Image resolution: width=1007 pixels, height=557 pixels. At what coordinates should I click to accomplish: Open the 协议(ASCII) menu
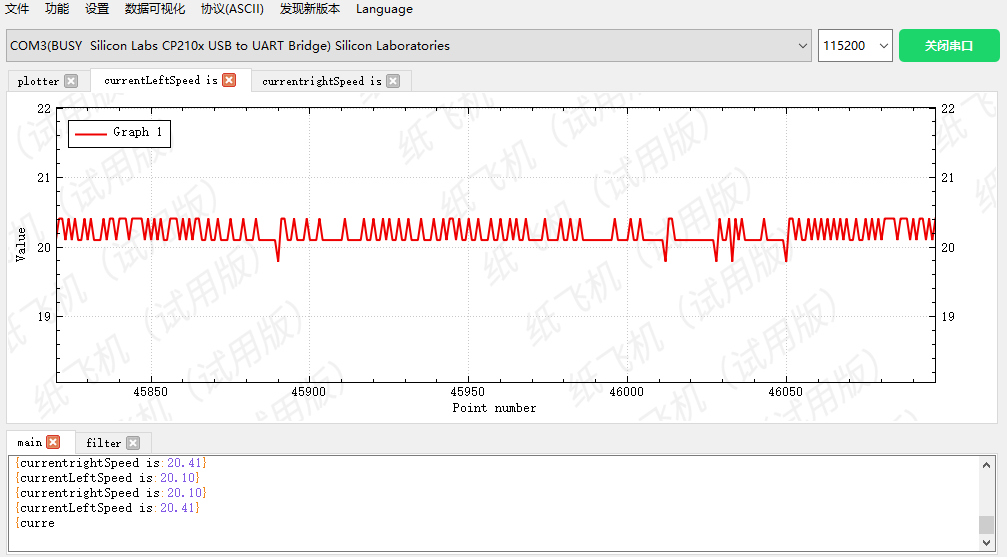(x=232, y=9)
